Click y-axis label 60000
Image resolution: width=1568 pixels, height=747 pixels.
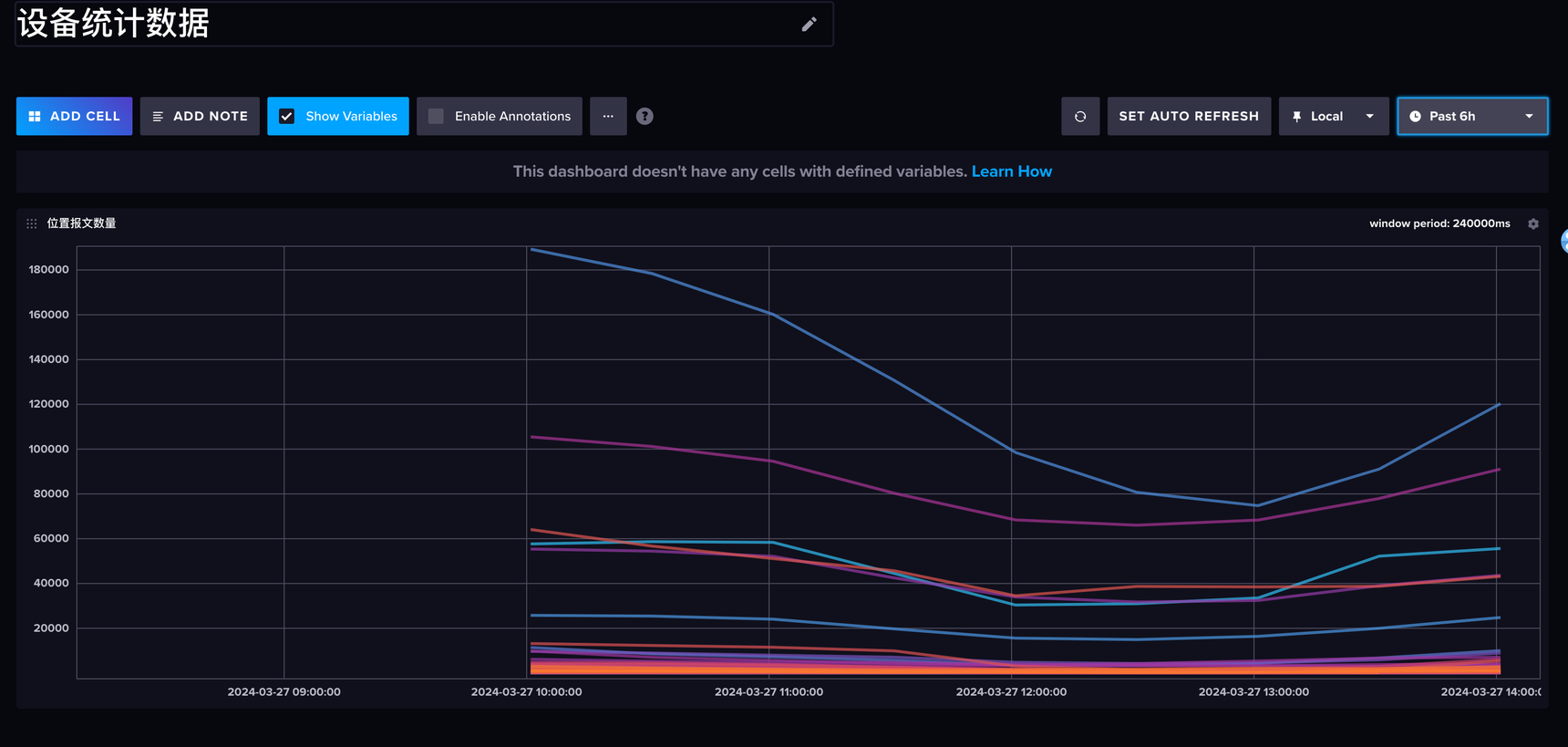(51, 538)
